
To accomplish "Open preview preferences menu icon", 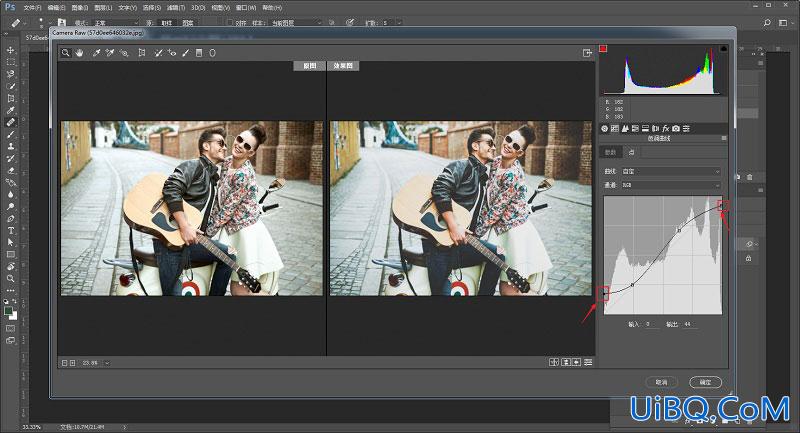I will point(588,362).
